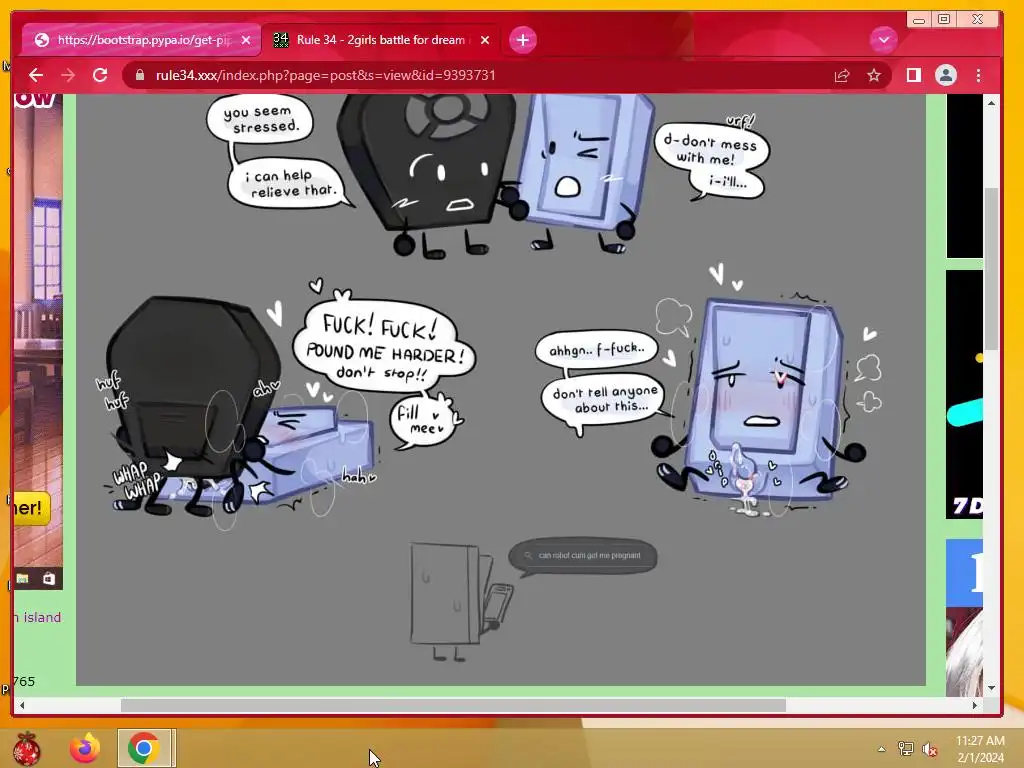
Task: Open the Chrome profile avatar menu
Action: (x=946, y=76)
